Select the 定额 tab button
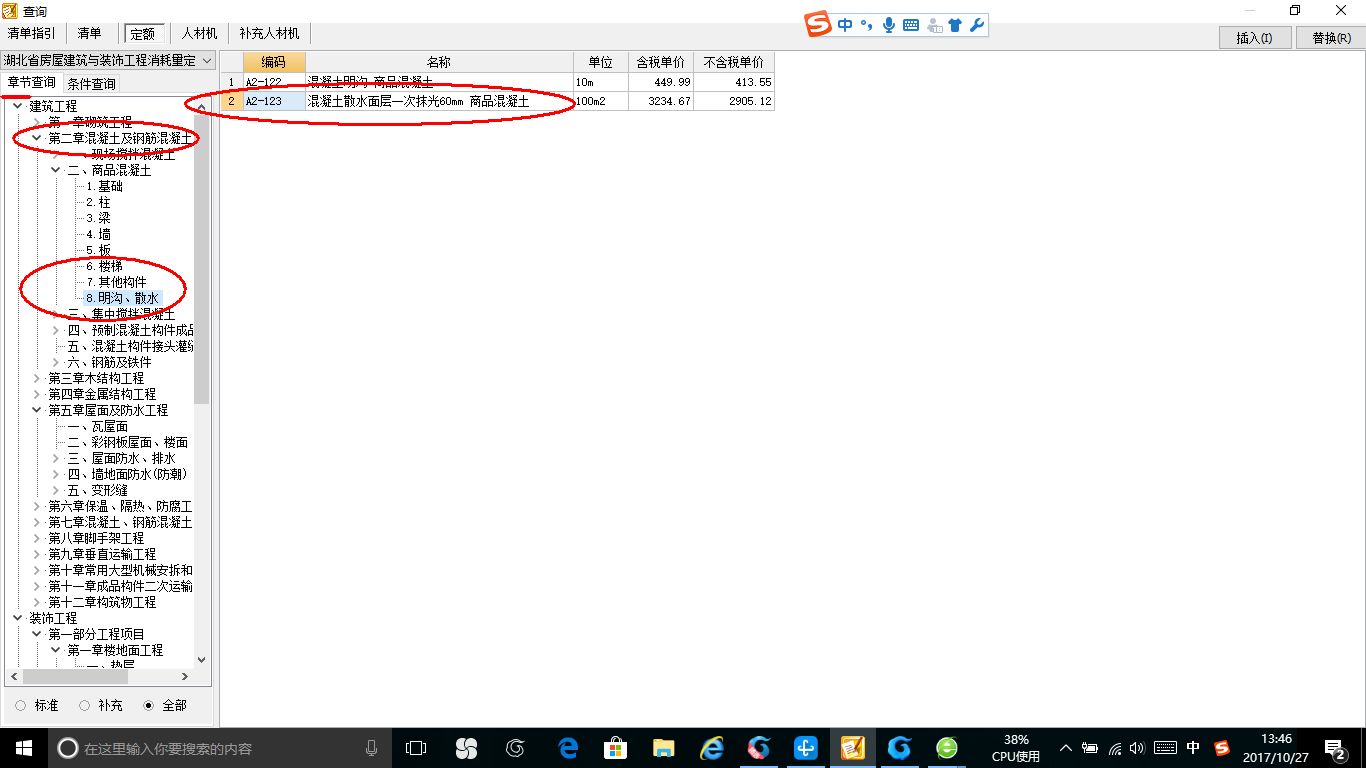1366x768 pixels. tap(143, 34)
